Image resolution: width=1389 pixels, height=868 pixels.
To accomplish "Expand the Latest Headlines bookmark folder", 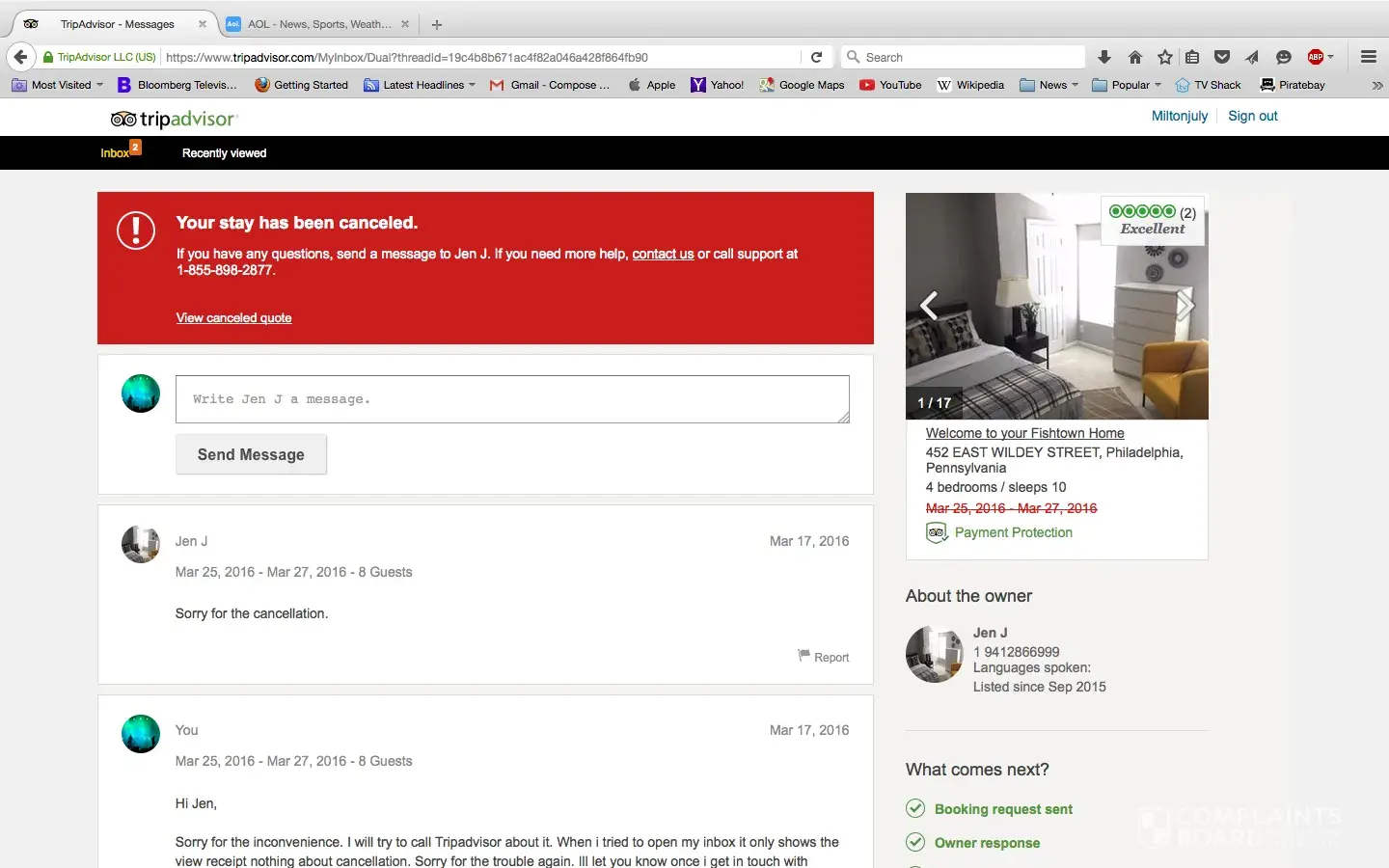I will point(420,85).
